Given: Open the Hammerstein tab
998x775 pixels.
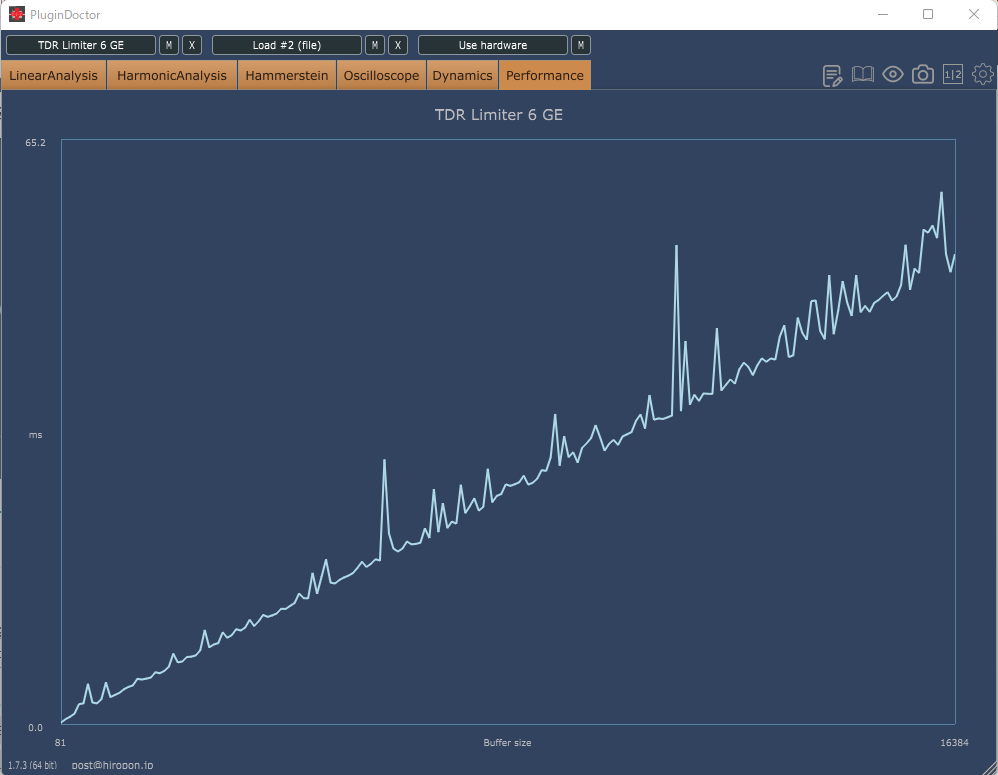Looking at the screenshot, I should (287, 75).
